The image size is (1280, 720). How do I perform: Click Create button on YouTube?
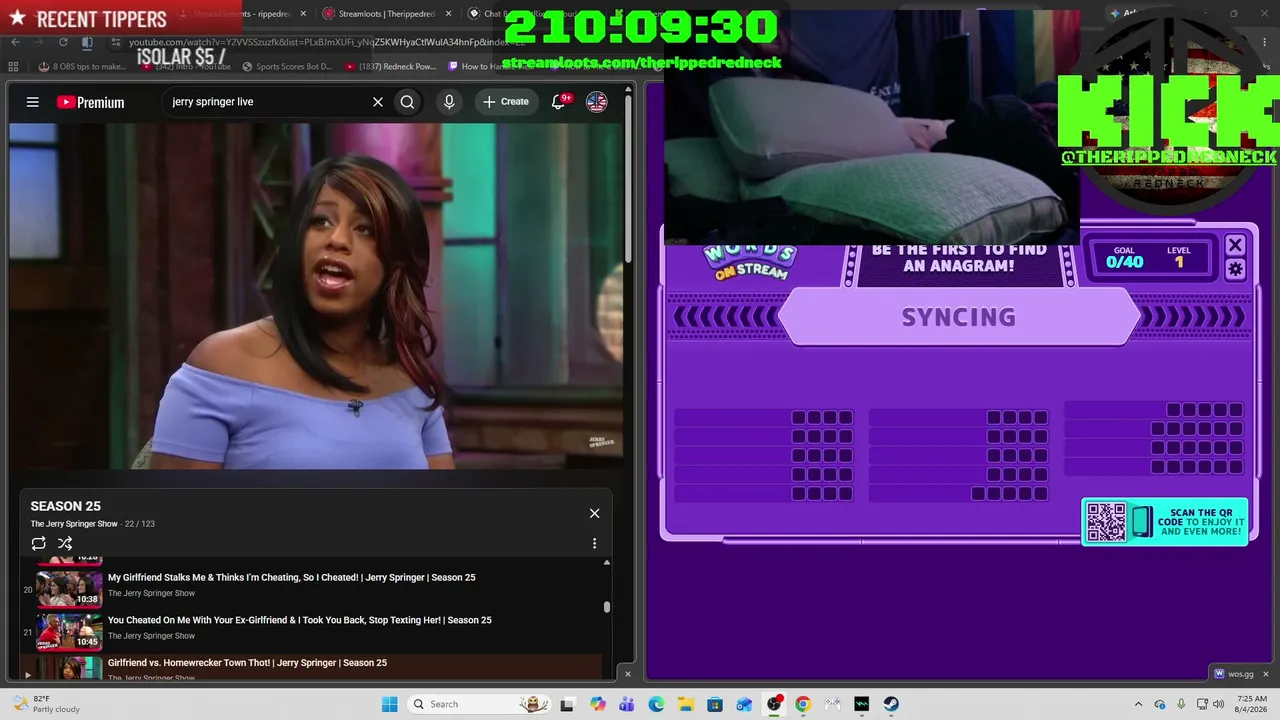point(506,102)
